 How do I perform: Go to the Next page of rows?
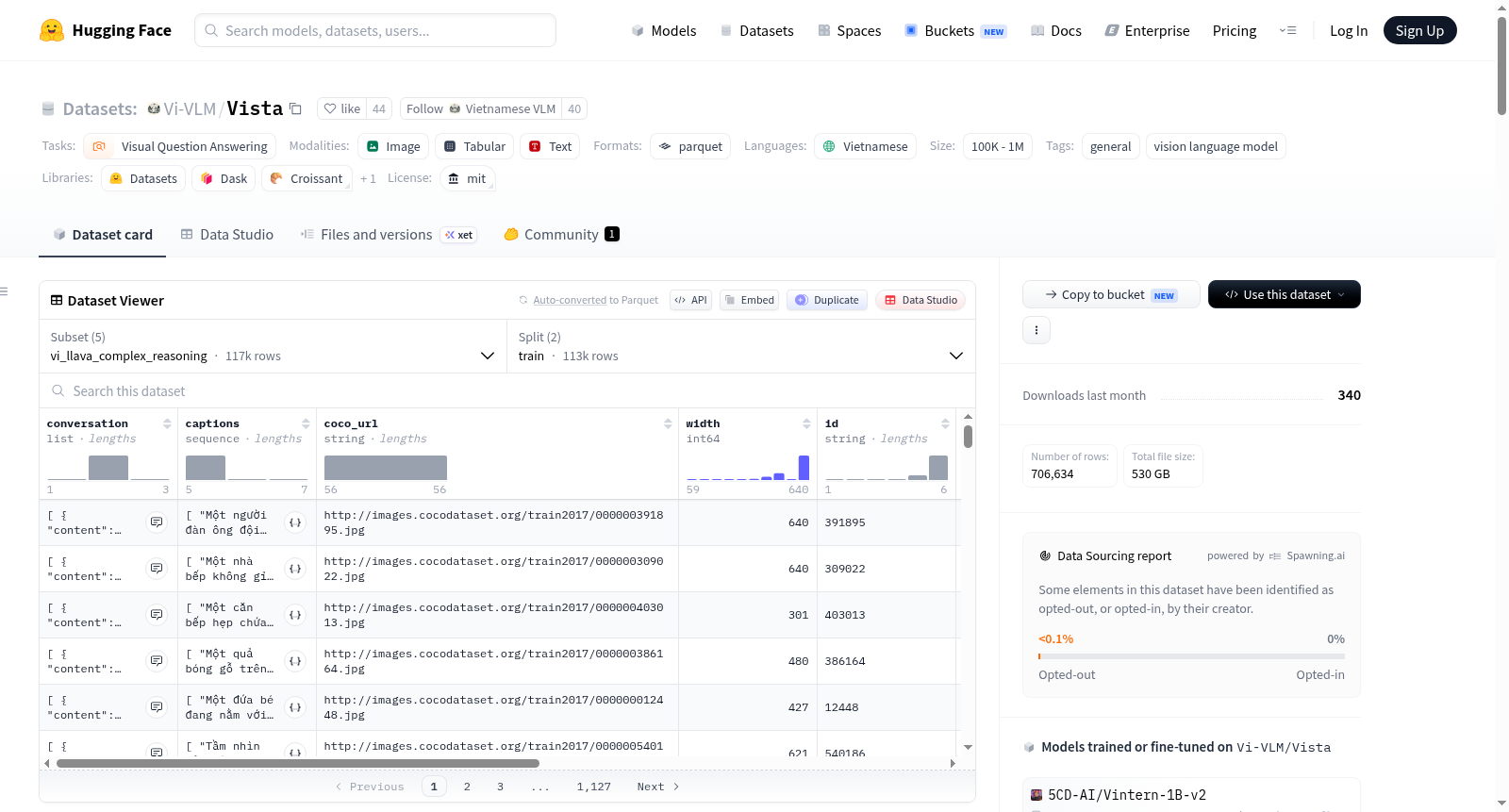click(x=658, y=787)
